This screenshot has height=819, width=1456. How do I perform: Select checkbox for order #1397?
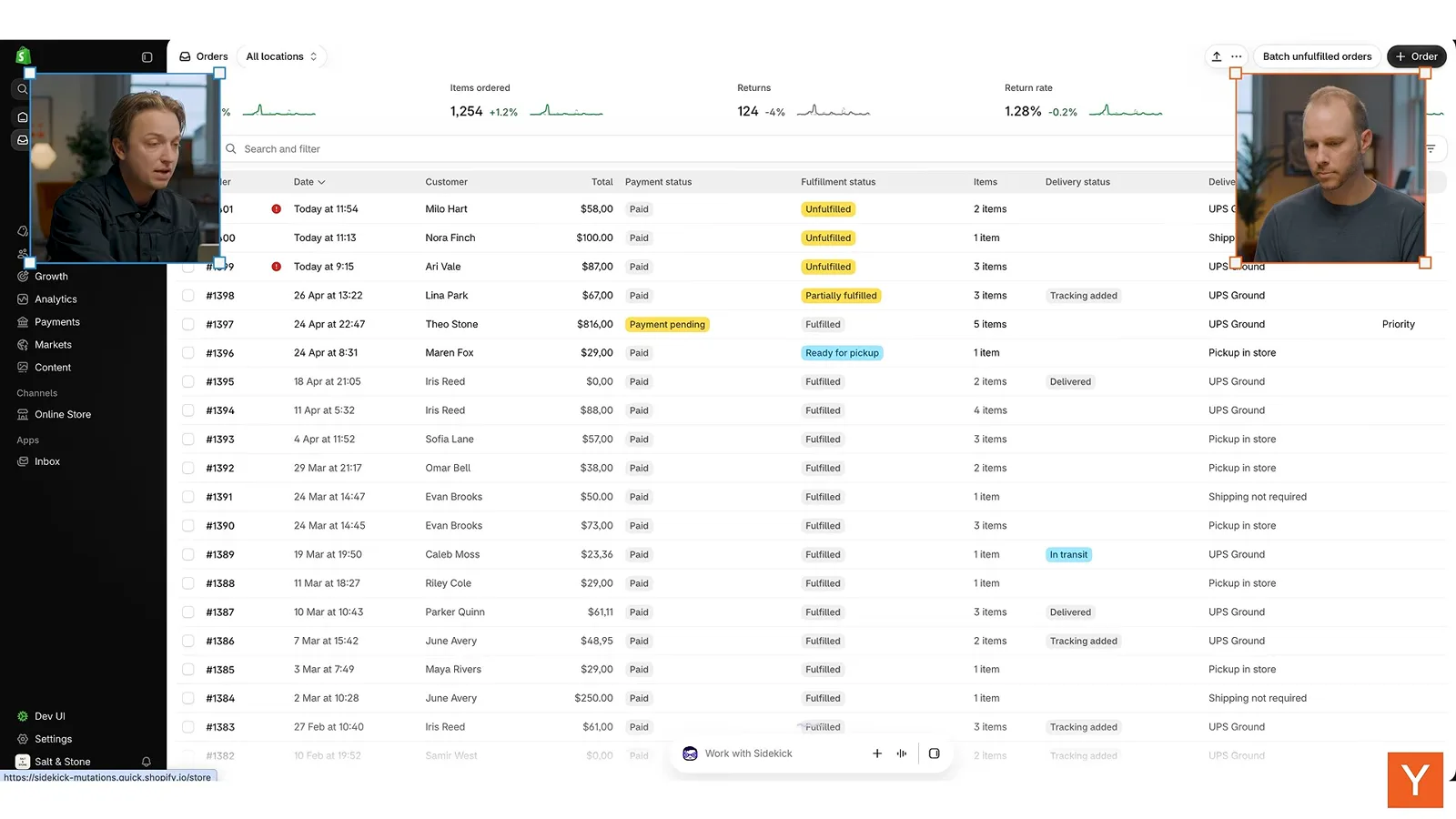(187, 324)
